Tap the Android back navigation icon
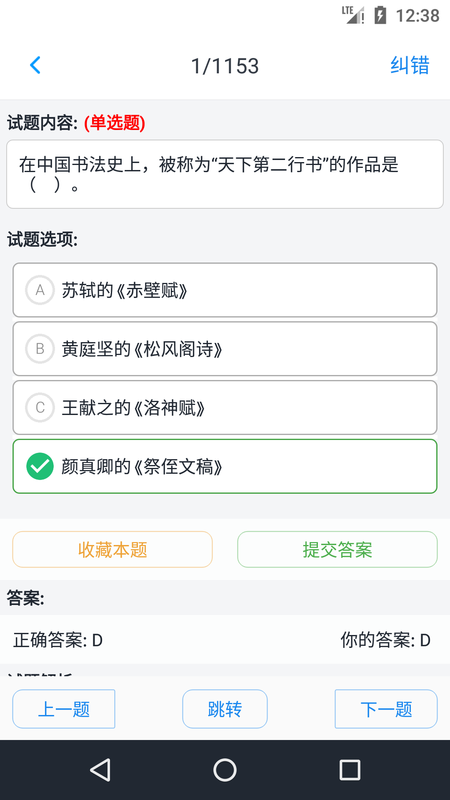This screenshot has width=450, height=800. coord(100,769)
